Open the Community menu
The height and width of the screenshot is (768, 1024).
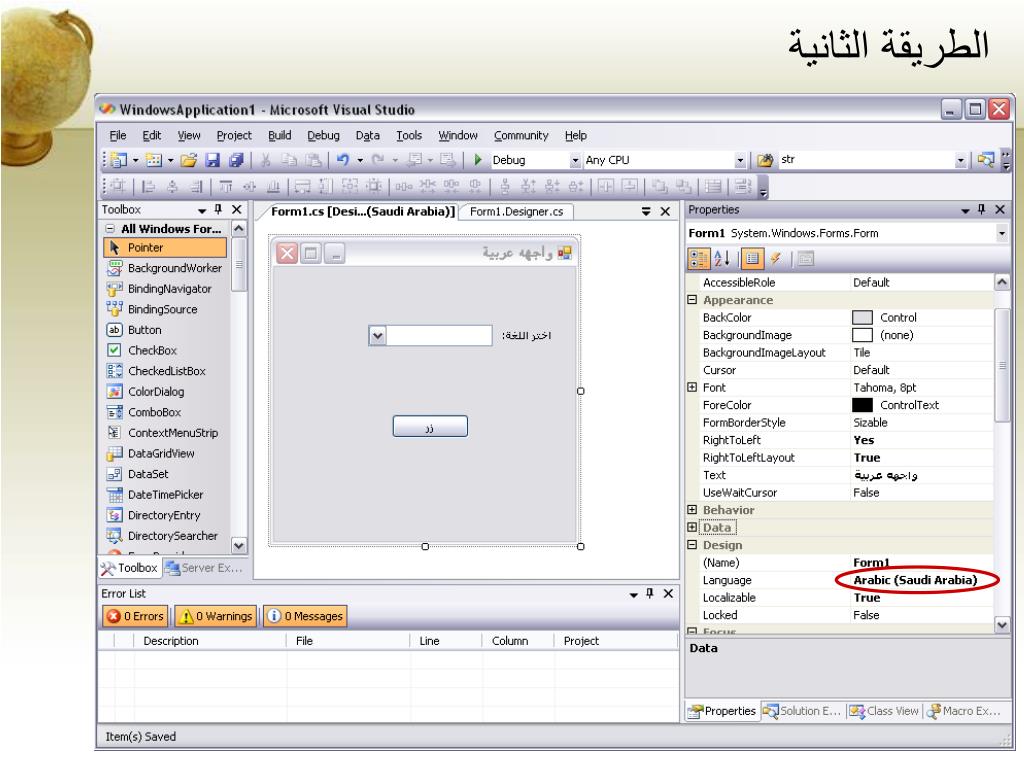(521, 135)
